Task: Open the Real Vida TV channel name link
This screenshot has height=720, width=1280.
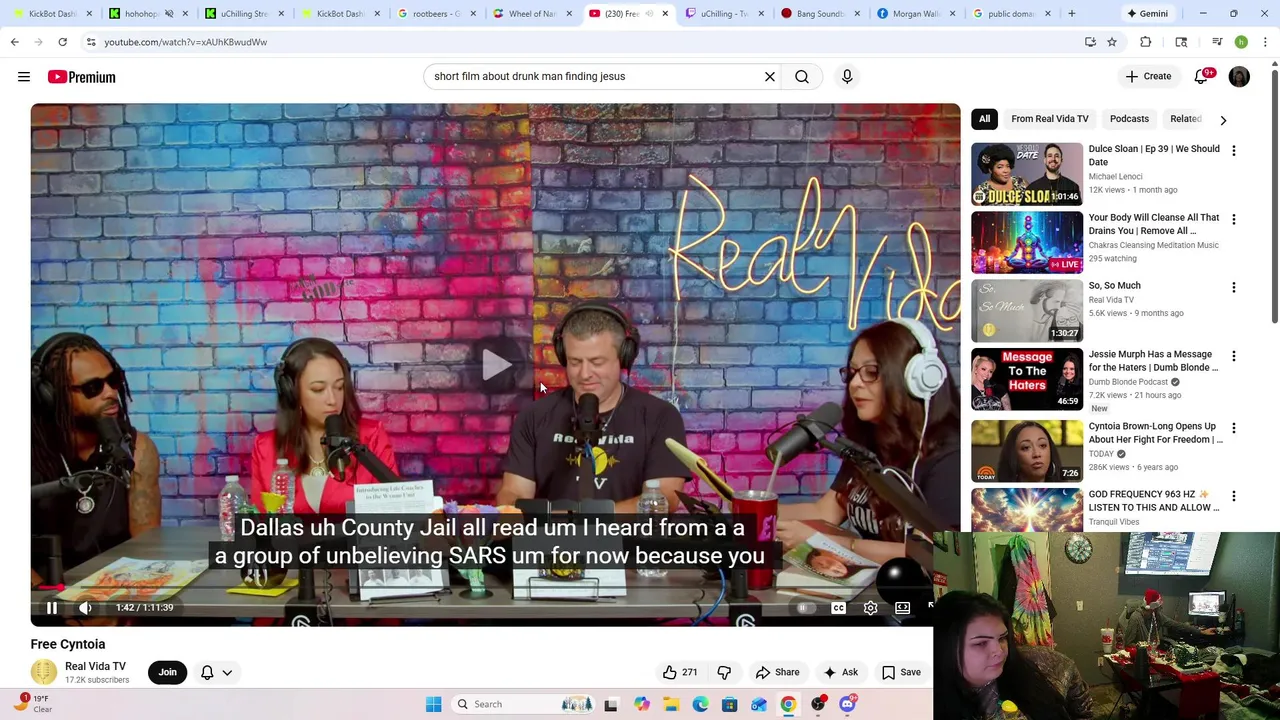Action: pyautogui.click(x=95, y=666)
